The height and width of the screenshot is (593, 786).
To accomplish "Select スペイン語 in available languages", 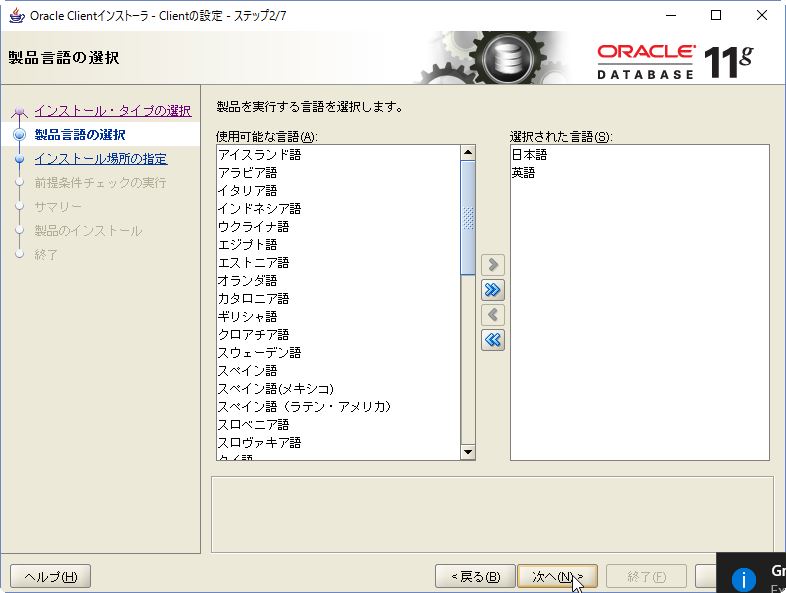I will 338,371.
